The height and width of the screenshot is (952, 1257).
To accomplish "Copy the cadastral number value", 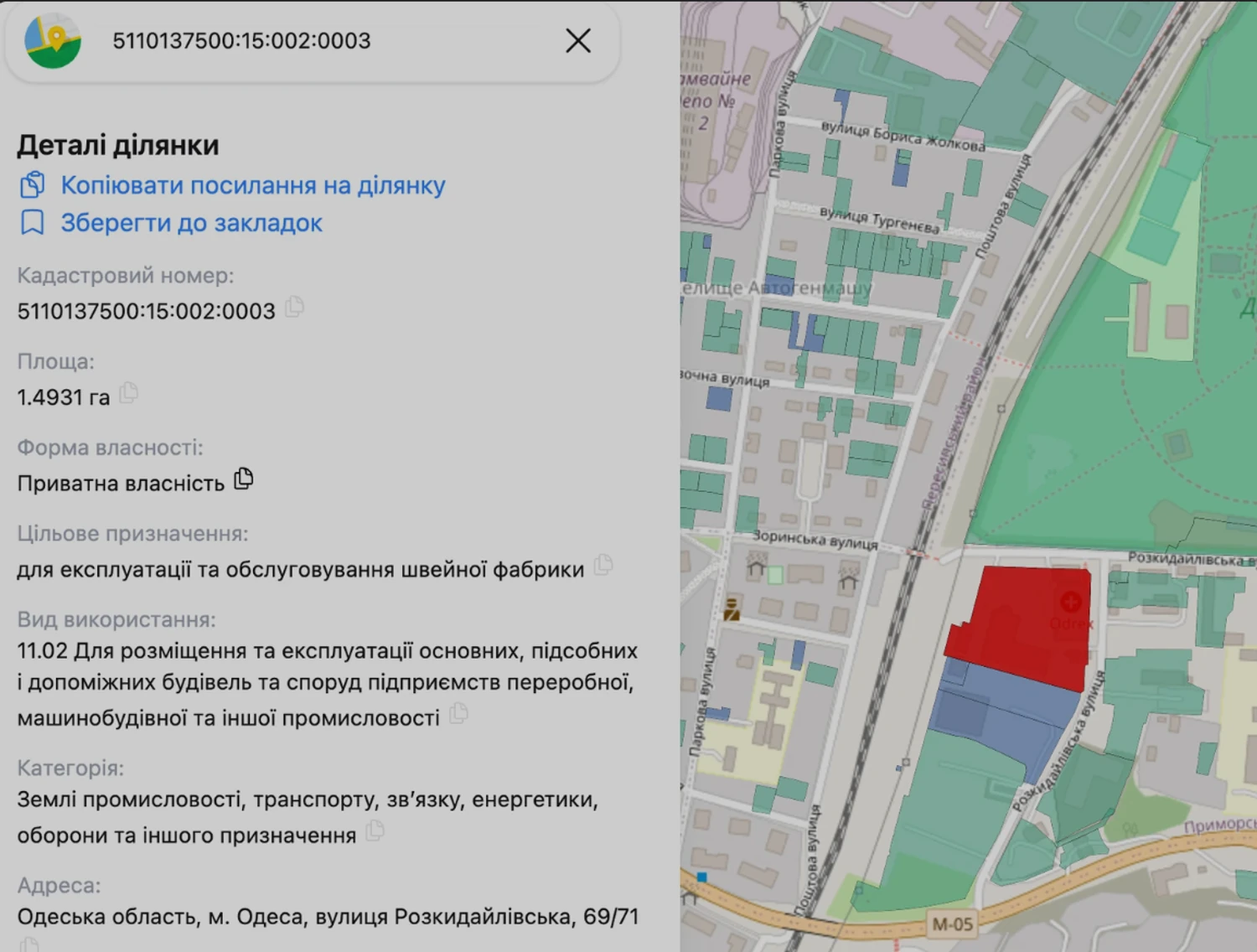I will click(294, 308).
